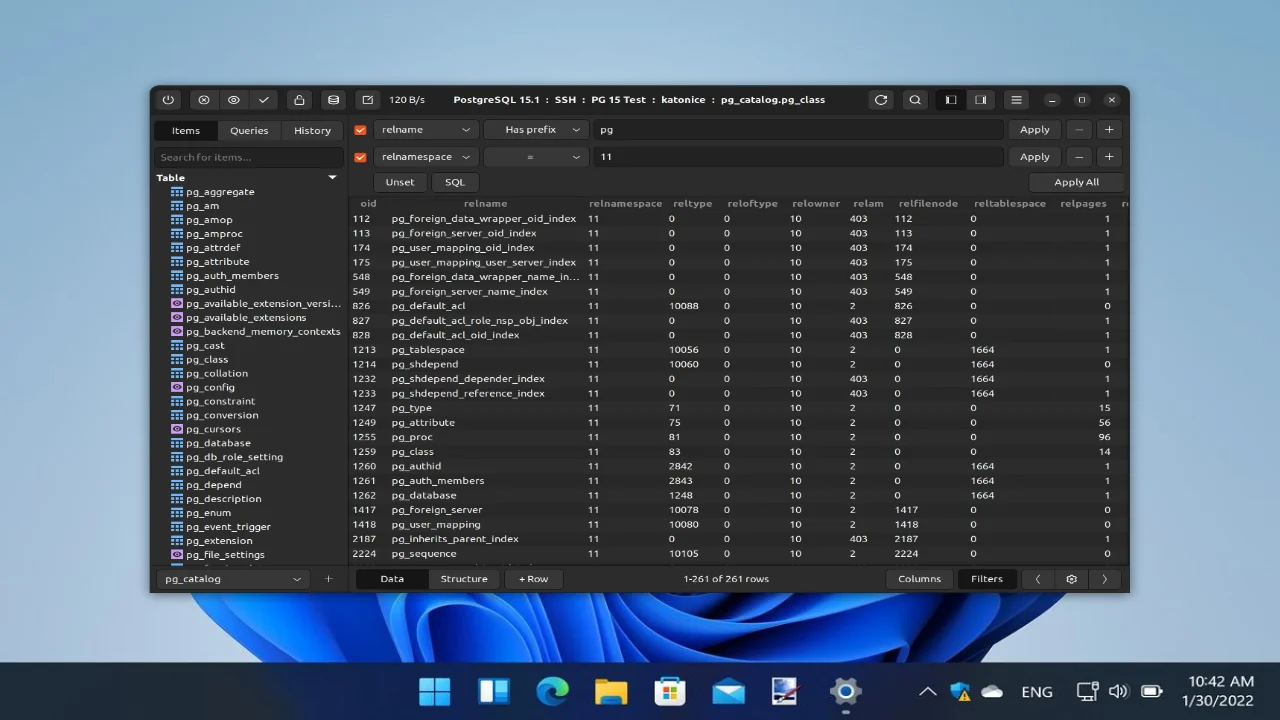Uncheck the relnamespace filter checkbox
The height and width of the screenshot is (720, 1280).
point(361,157)
